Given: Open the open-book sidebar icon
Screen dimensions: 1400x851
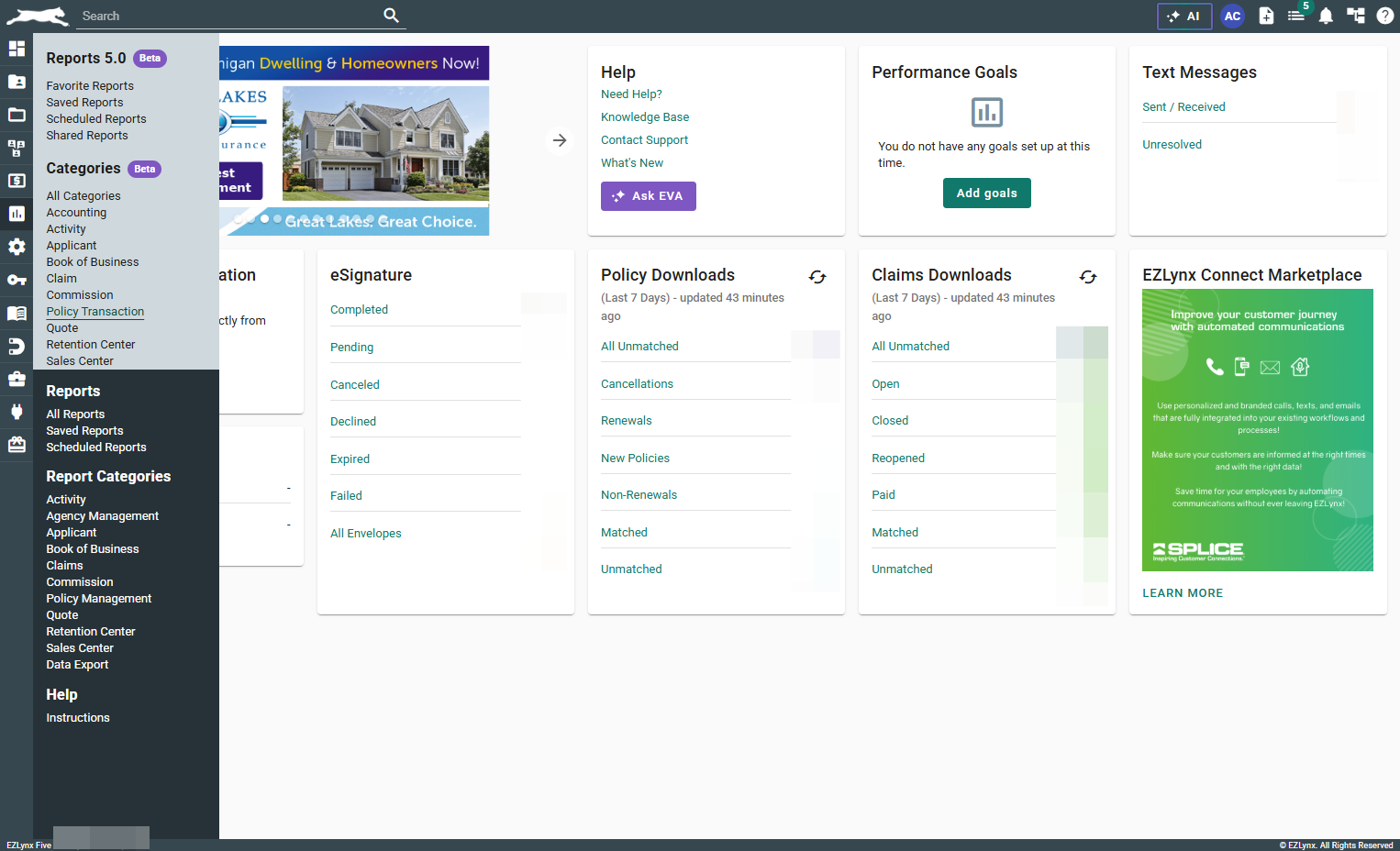Looking at the screenshot, I should coord(17,313).
